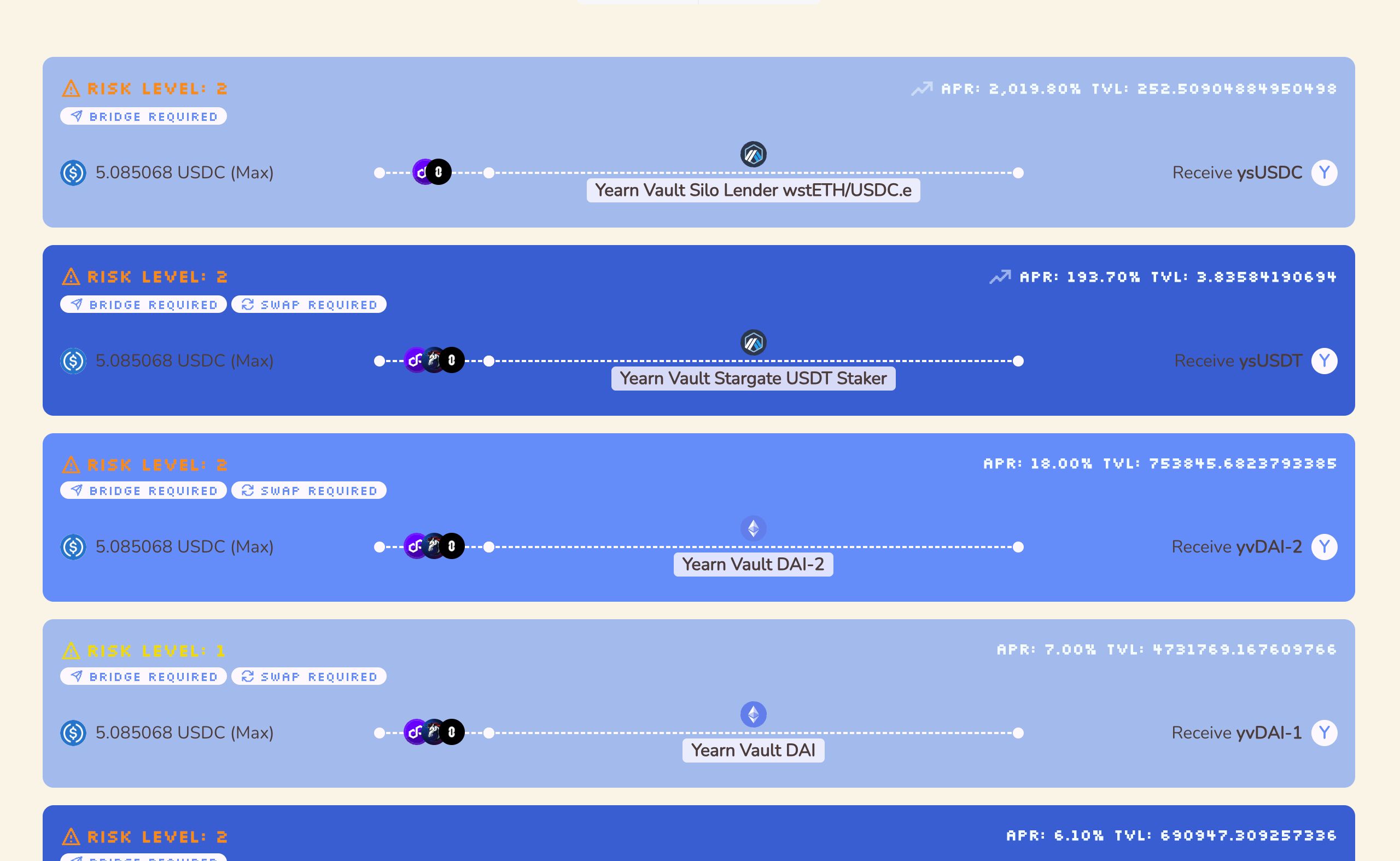
Task: Click the Bridge Required badge in the ysUSDT card
Action: click(x=143, y=305)
